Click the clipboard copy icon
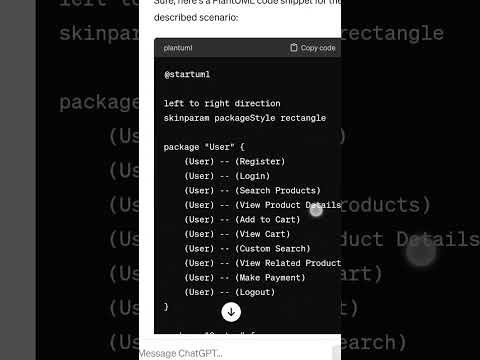 [293, 48]
